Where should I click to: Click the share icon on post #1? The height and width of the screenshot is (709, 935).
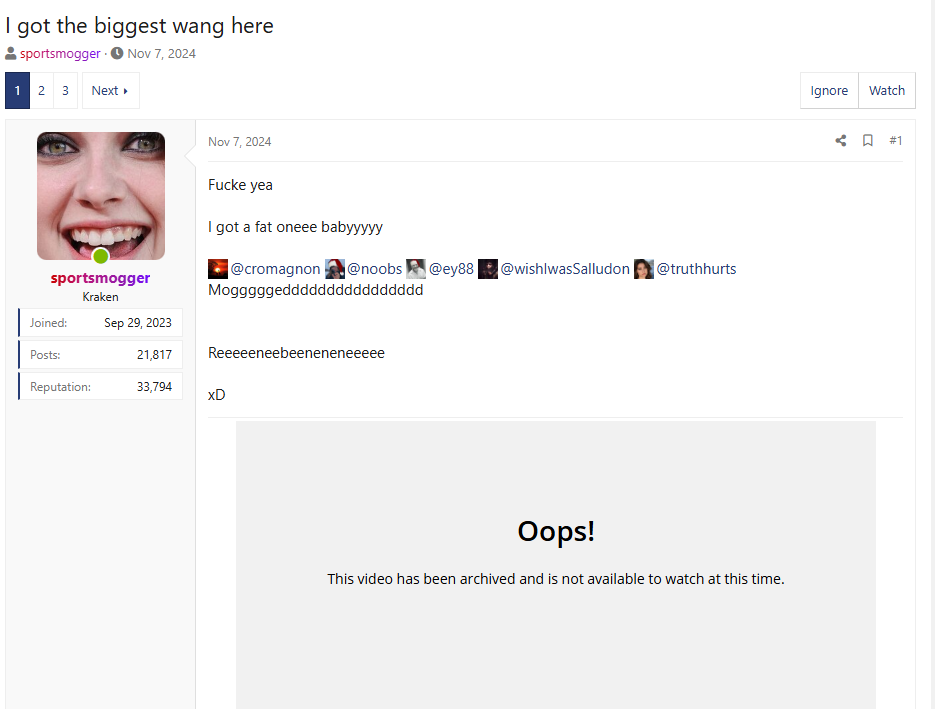point(841,141)
